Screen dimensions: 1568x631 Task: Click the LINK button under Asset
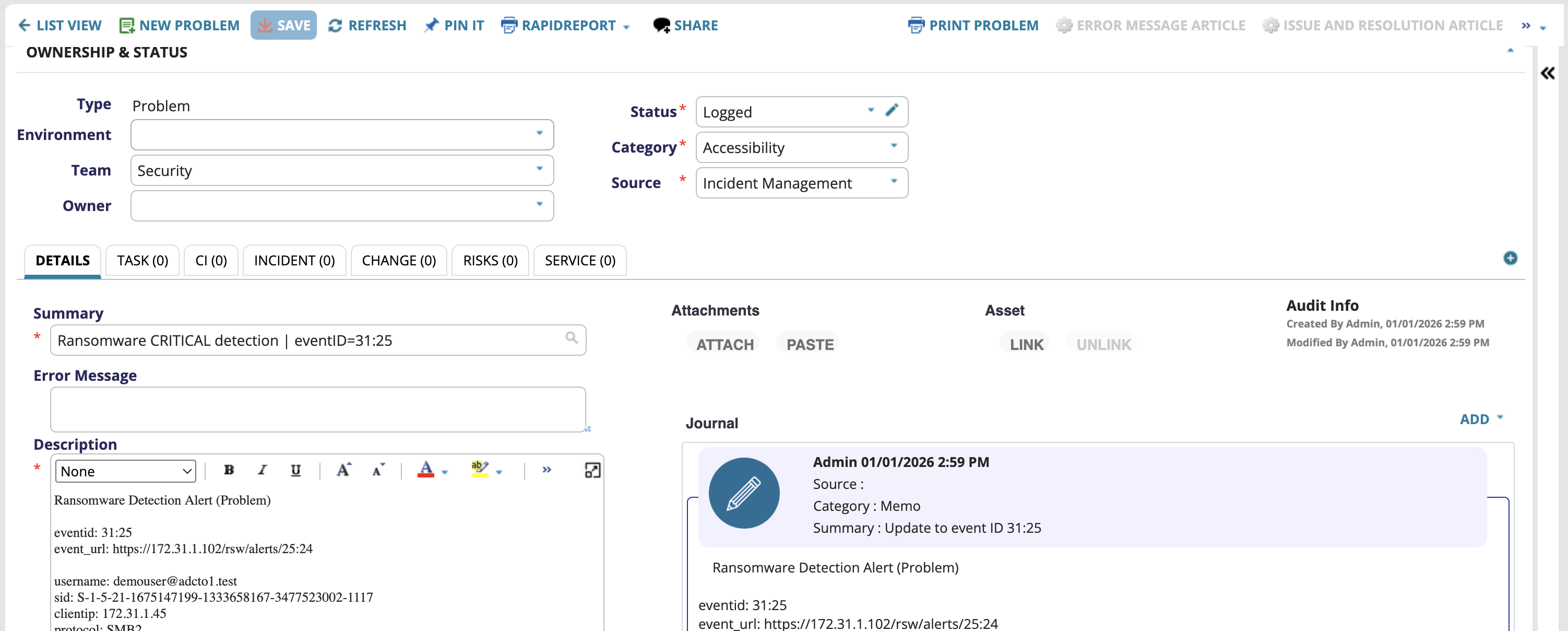tap(1026, 345)
